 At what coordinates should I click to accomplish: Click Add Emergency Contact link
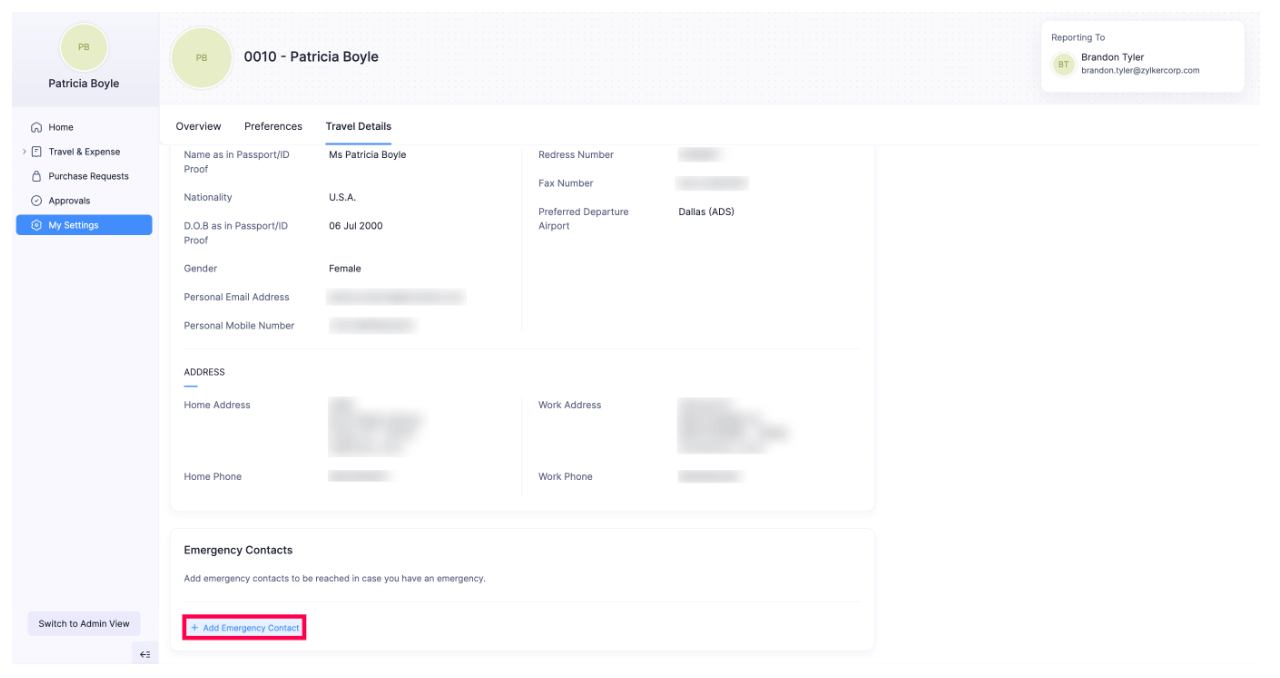tap(245, 628)
